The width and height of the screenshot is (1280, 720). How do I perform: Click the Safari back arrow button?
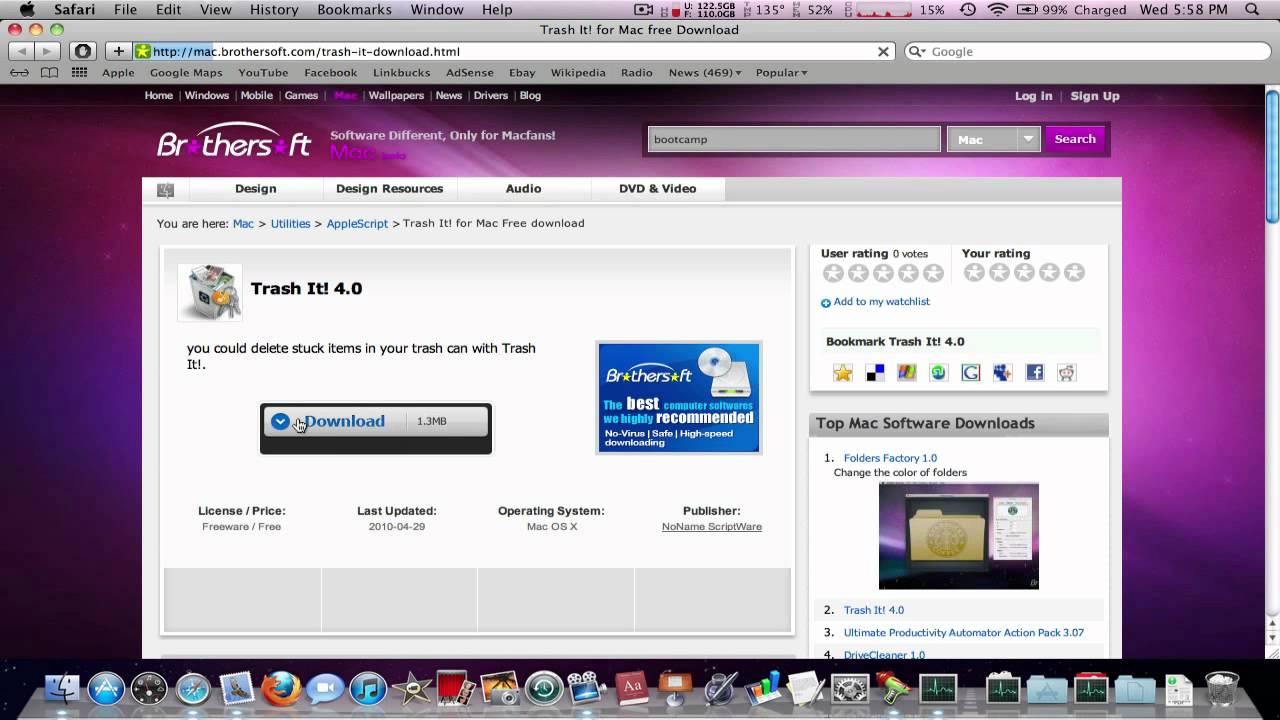(x=21, y=51)
